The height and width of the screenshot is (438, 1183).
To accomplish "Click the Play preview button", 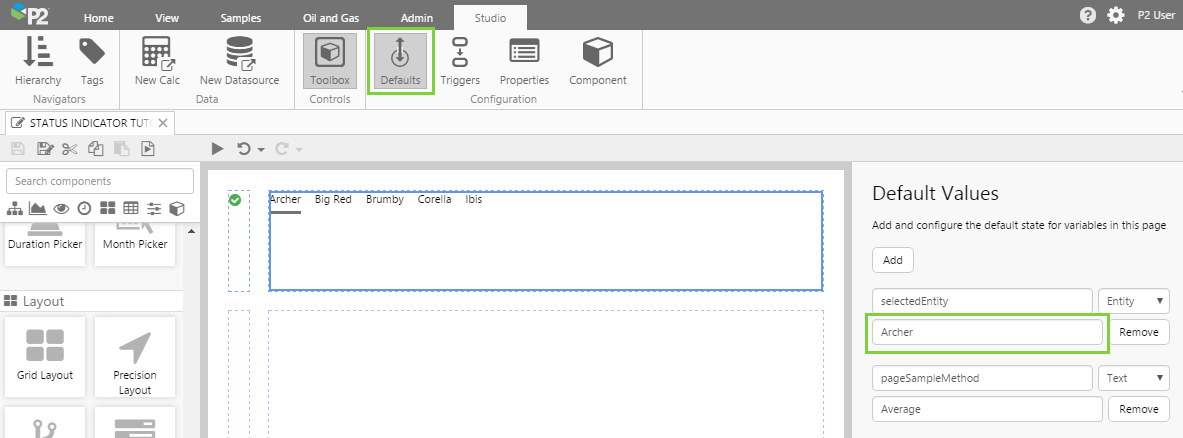I will [x=217, y=149].
